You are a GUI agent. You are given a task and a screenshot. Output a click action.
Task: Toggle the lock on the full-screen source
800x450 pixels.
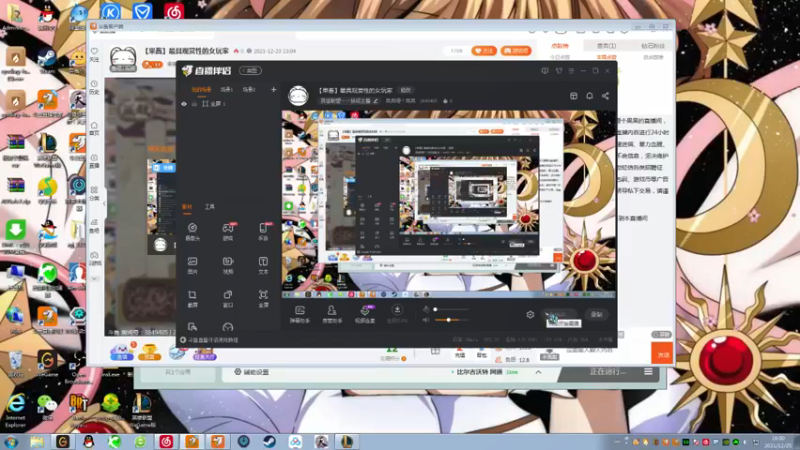(x=194, y=104)
